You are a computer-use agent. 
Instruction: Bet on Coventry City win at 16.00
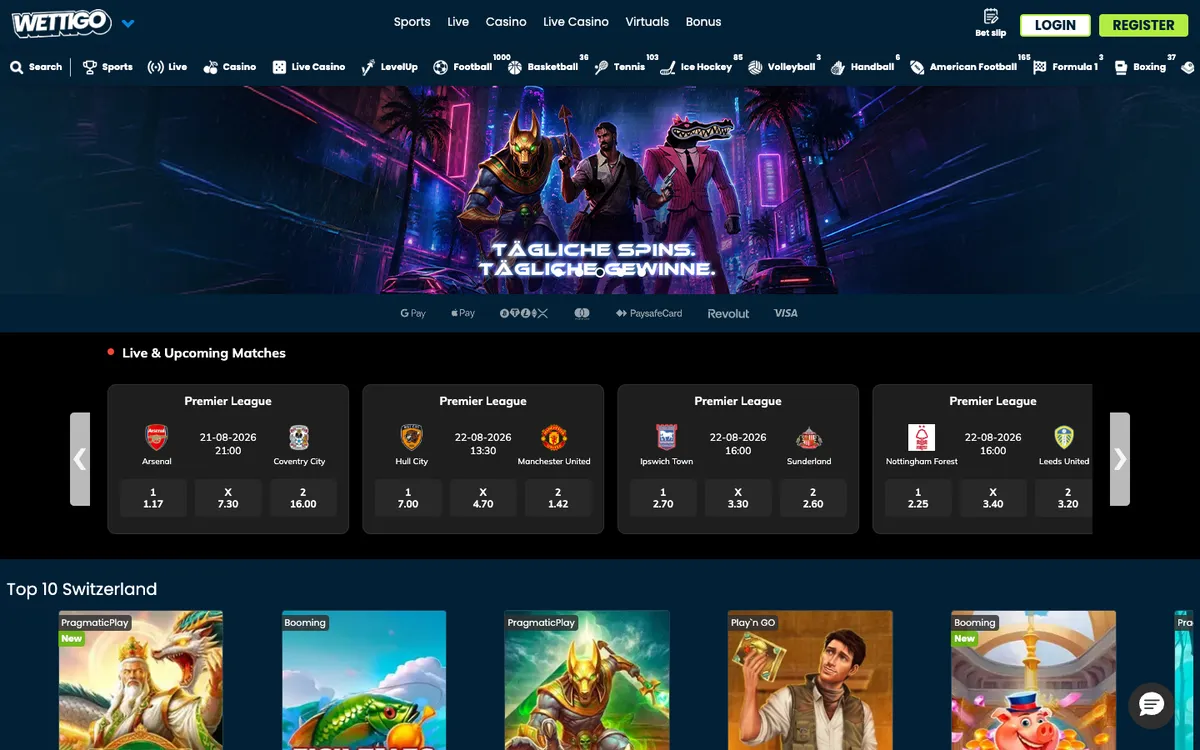pyautogui.click(x=303, y=498)
